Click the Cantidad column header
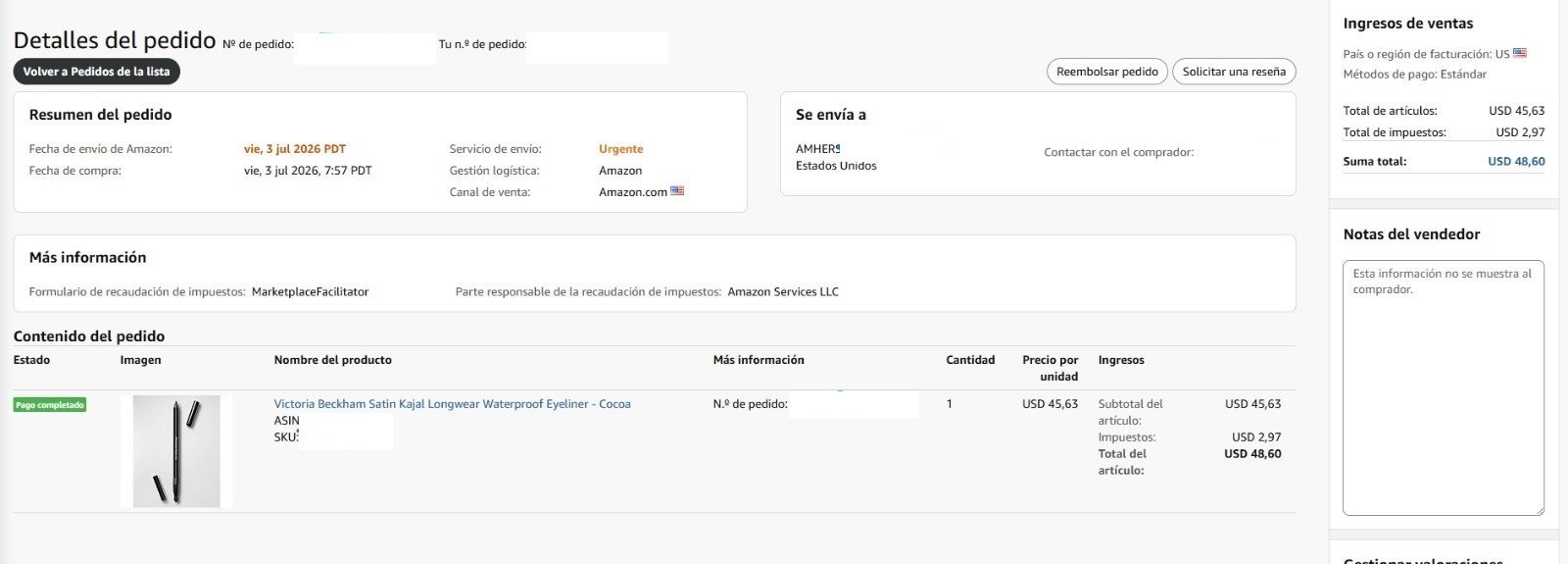The height and width of the screenshot is (564, 1568). (970, 360)
